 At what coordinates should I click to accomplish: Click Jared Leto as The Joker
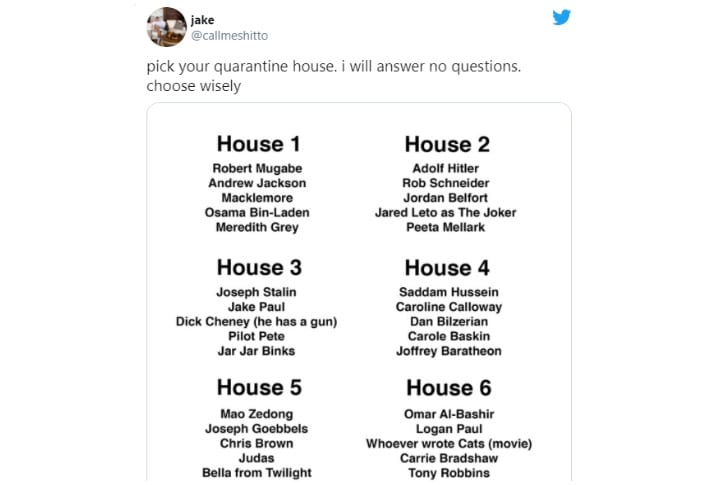click(446, 213)
